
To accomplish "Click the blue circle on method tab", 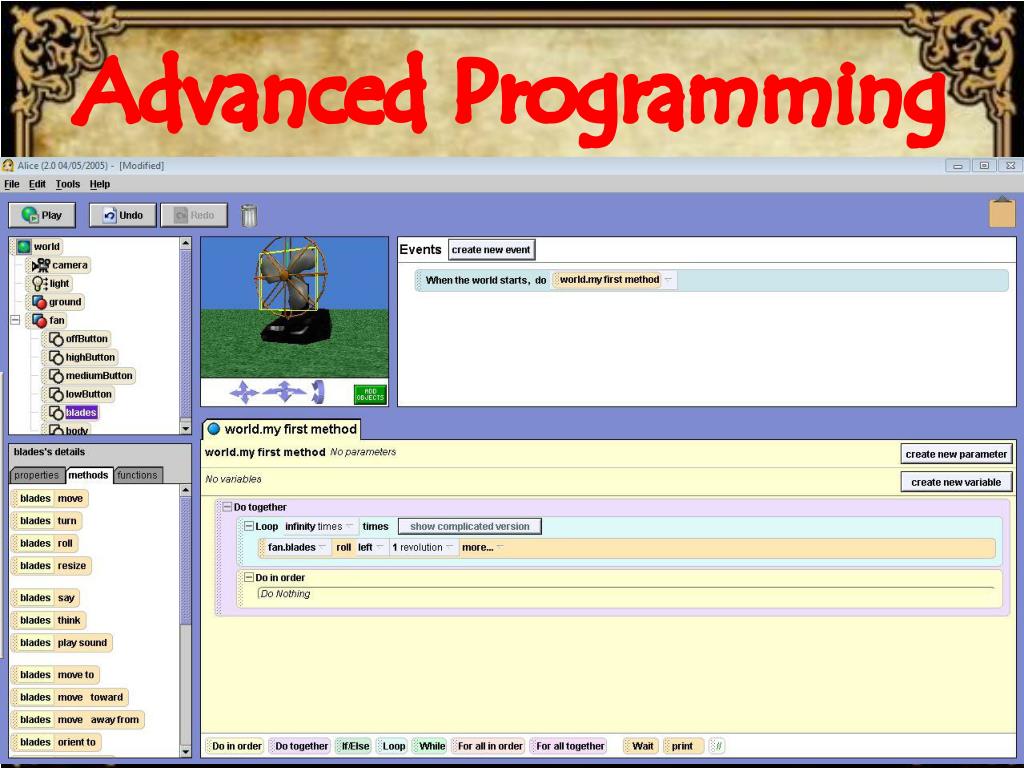I will tap(214, 429).
